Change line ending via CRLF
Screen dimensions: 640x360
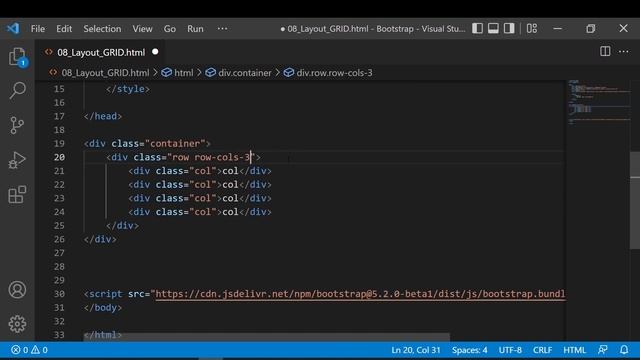click(x=542, y=350)
